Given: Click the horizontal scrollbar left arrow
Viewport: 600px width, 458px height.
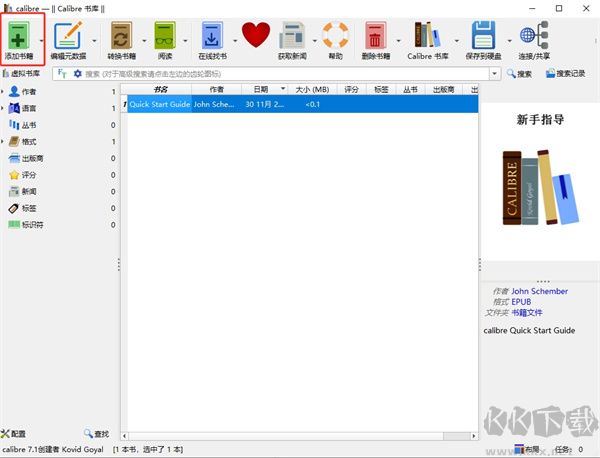Looking at the screenshot, I should click(125, 436).
